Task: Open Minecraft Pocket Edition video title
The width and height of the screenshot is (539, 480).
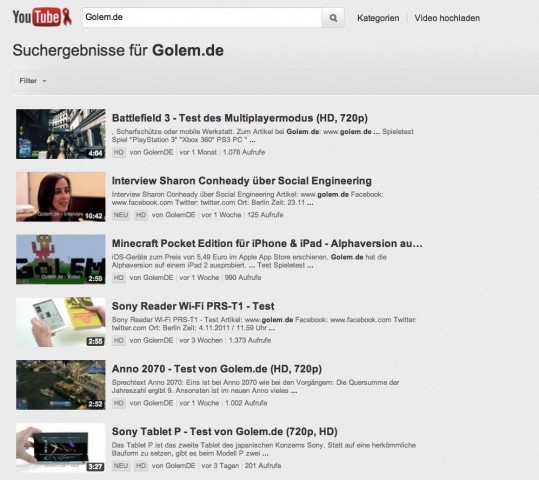Action: (x=267, y=243)
